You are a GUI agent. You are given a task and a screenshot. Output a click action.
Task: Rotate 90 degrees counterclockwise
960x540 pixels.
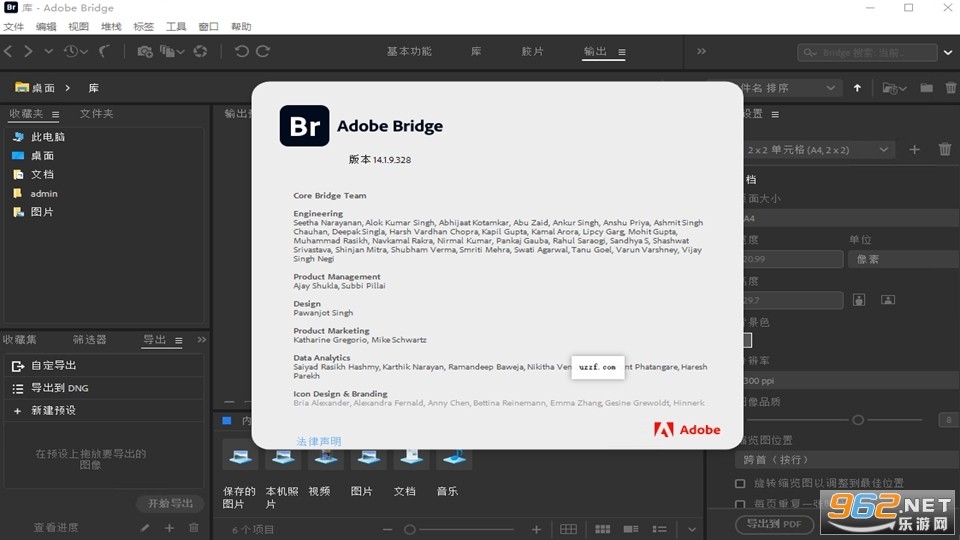242,51
